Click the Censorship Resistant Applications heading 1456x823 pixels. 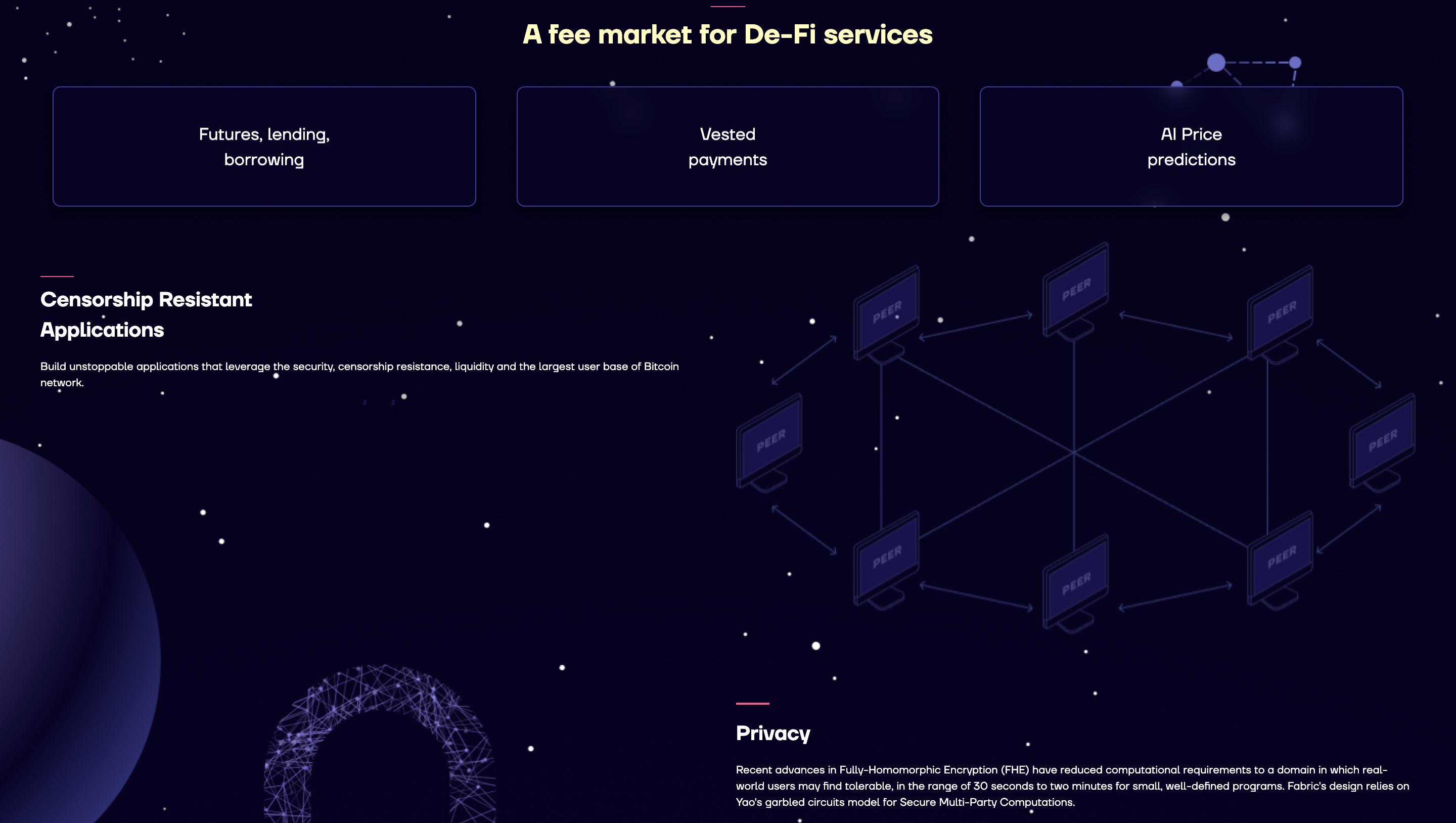[x=146, y=314]
